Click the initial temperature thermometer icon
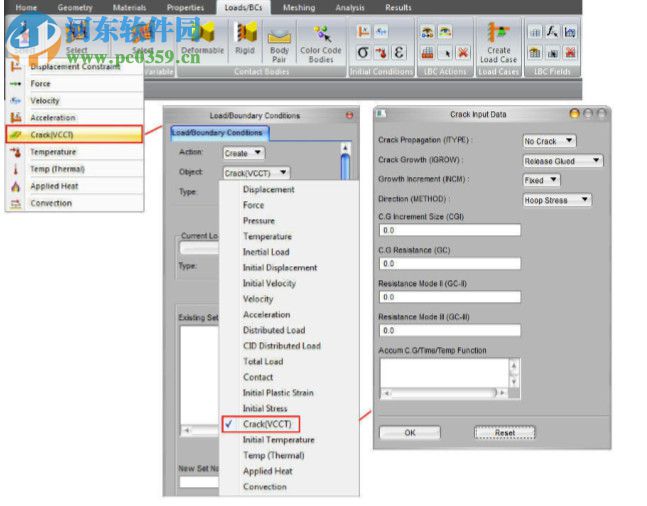The height and width of the screenshot is (506, 647). (381, 53)
